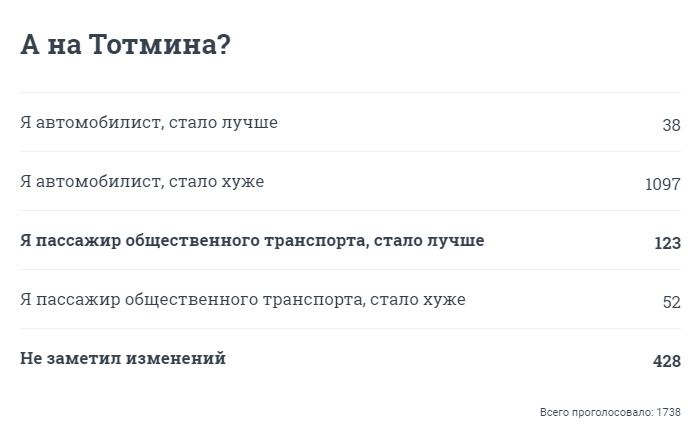Click "общественного транспорта" in the fourth option

click(243, 299)
